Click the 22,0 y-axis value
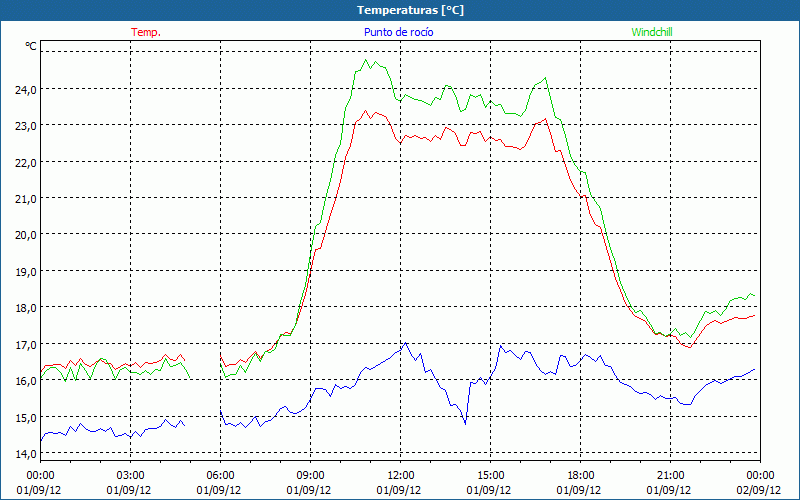Viewport: 800px width, 500px height. point(26,162)
